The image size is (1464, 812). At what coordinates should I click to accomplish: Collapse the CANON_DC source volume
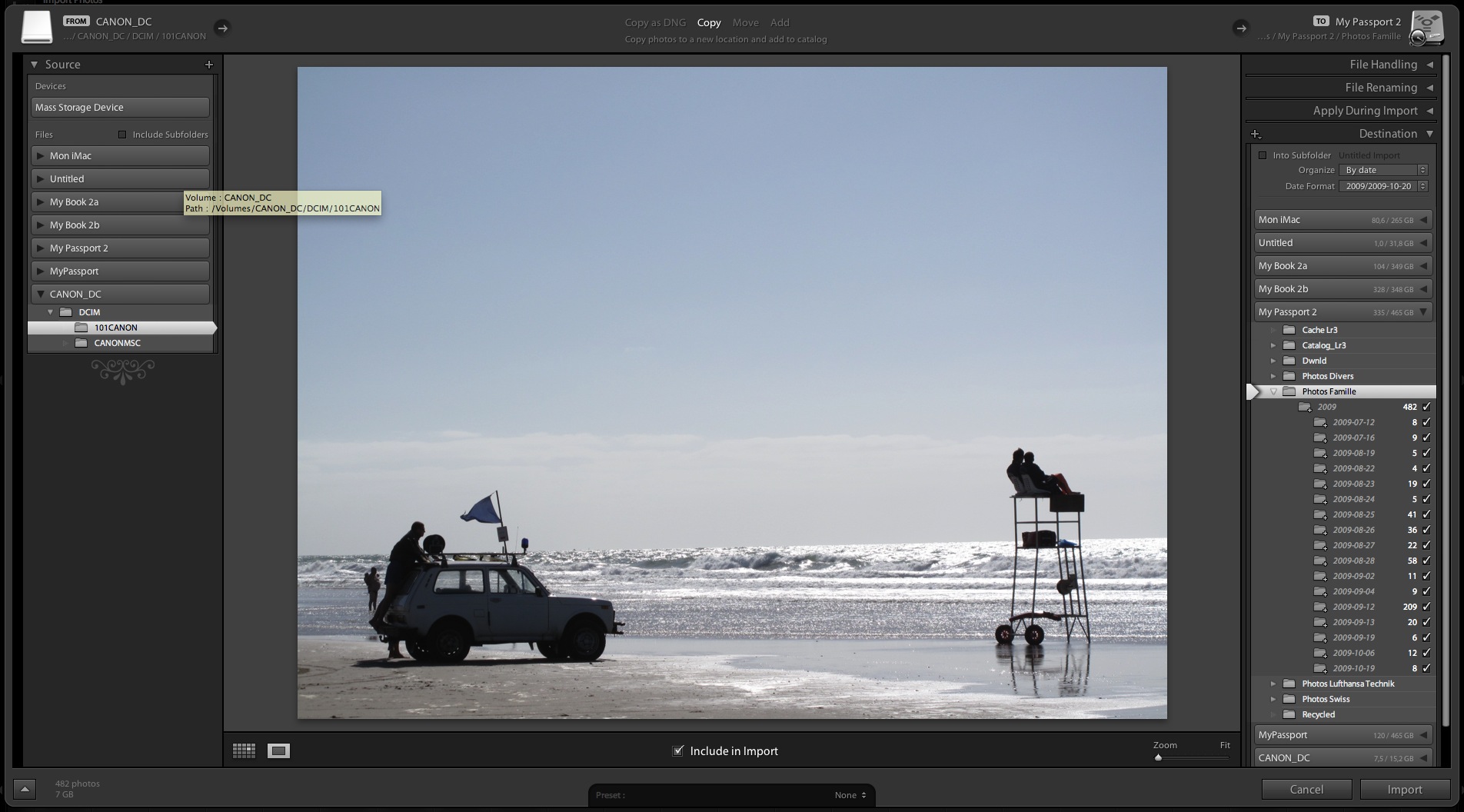coord(41,294)
